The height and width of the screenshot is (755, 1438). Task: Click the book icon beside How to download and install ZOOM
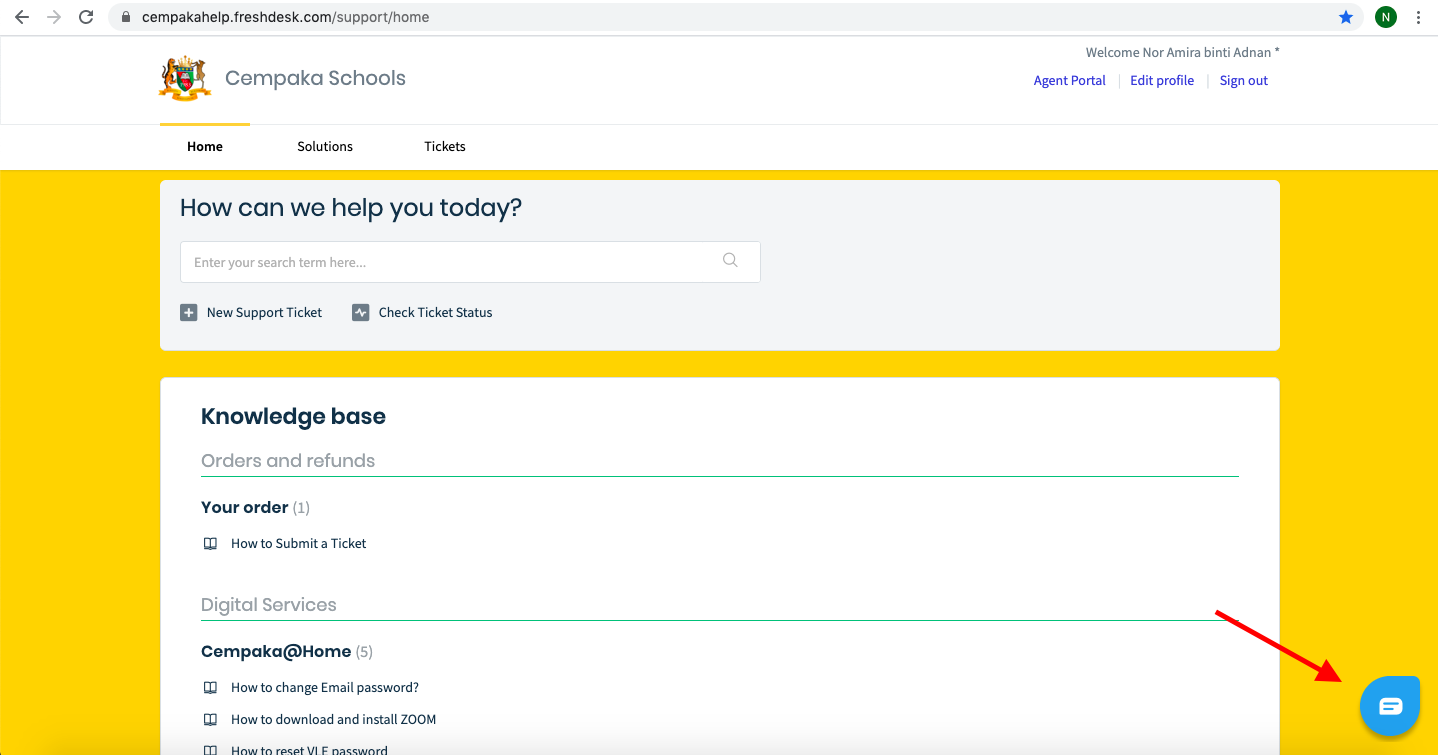pyautogui.click(x=210, y=719)
